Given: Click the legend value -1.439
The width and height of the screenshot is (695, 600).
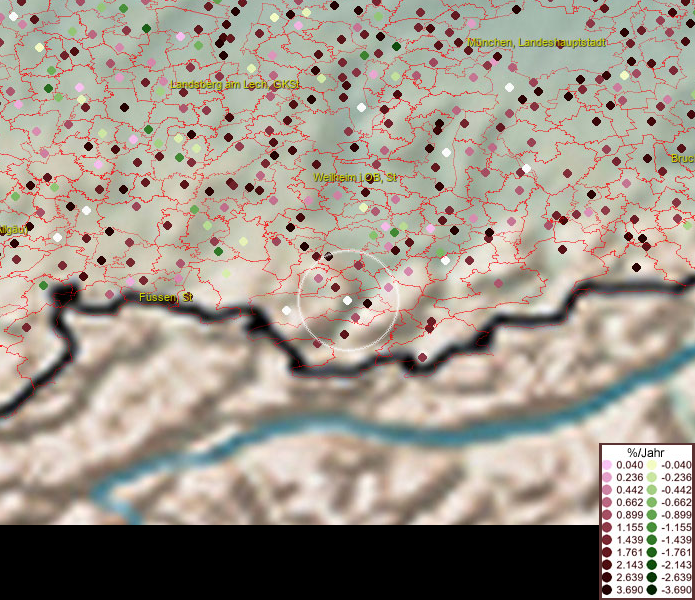Looking at the screenshot, I should pos(676,540).
